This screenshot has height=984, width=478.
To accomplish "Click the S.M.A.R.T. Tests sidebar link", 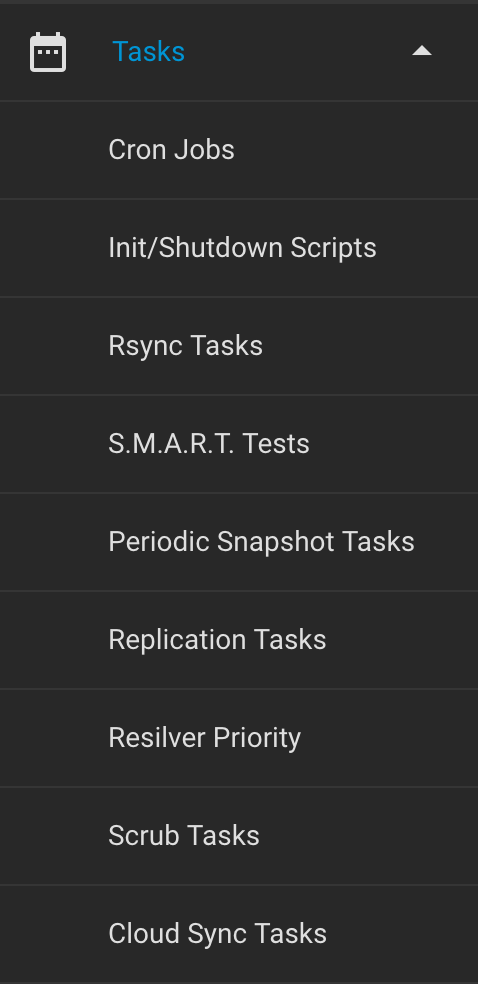I will click(x=239, y=444).
